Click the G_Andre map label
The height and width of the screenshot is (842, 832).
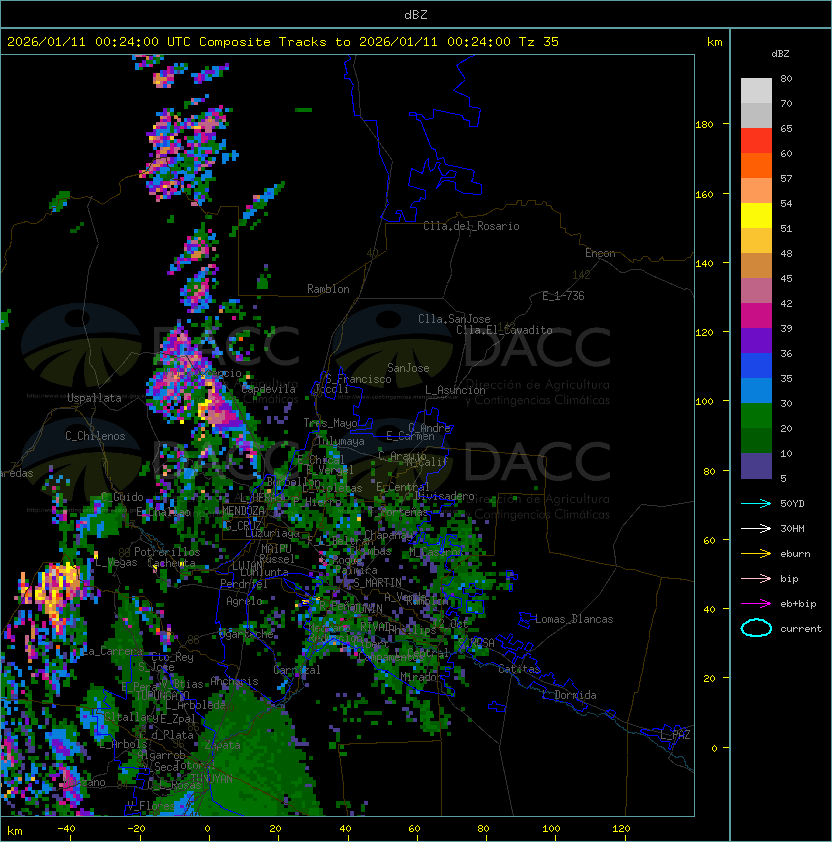click(x=429, y=428)
